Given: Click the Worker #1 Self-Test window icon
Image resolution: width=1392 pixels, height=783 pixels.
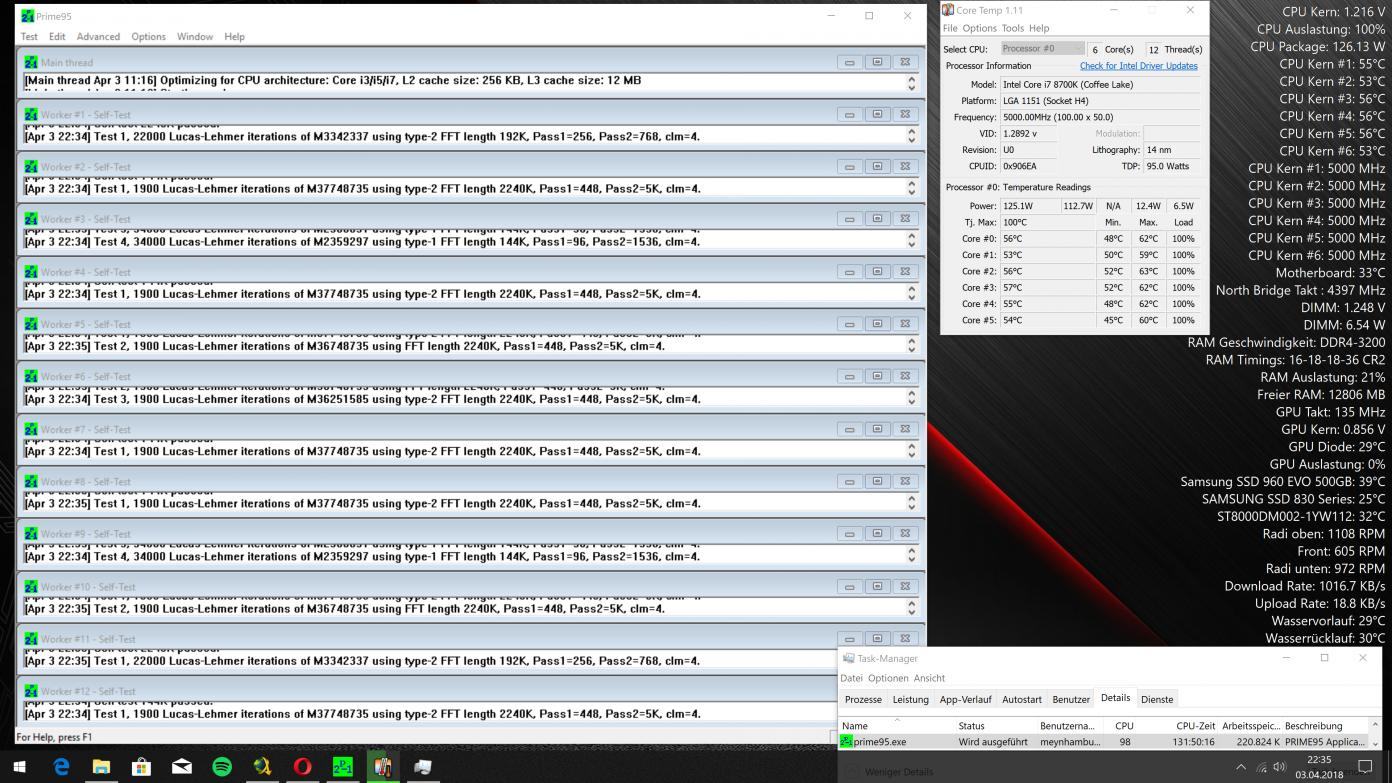Looking at the screenshot, I should pos(31,114).
